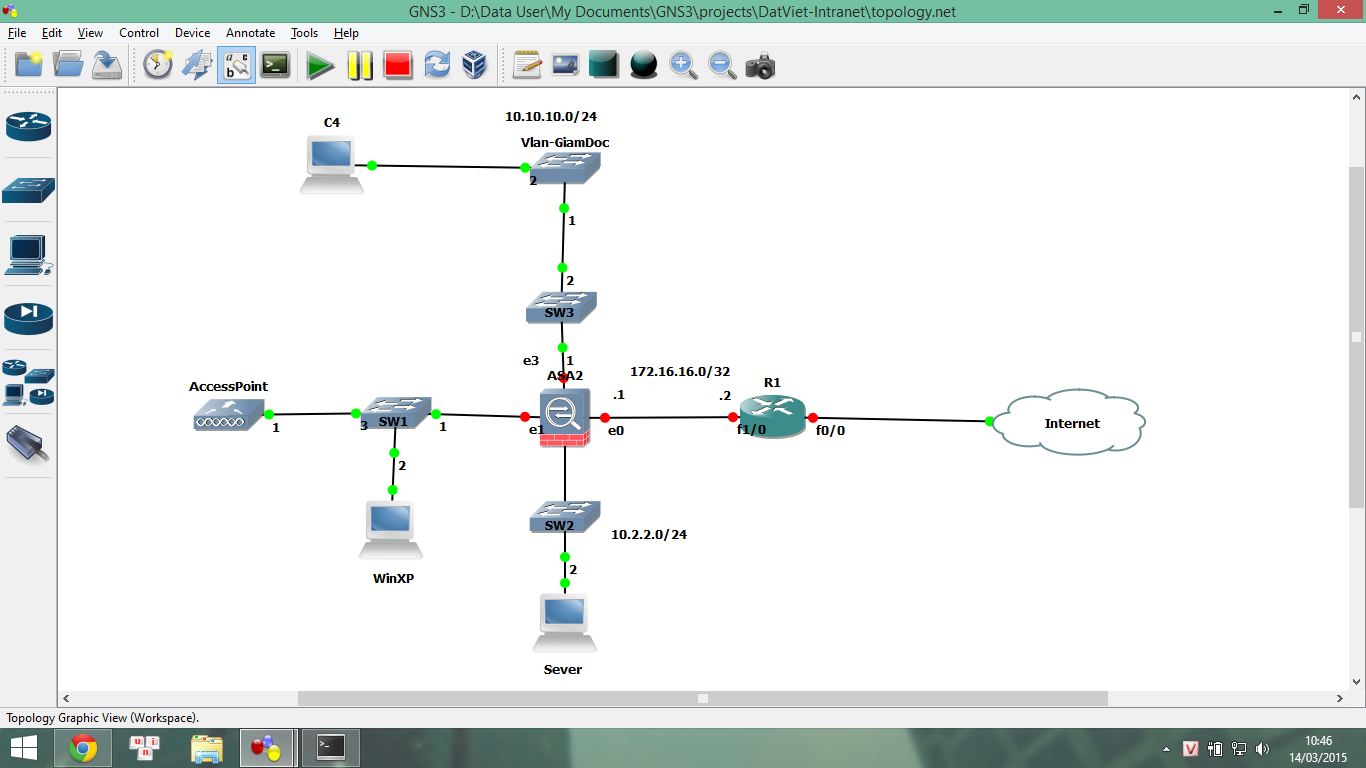Click the 10.10.10.0/24 network label
The width and height of the screenshot is (1366, 768).
point(551,117)
